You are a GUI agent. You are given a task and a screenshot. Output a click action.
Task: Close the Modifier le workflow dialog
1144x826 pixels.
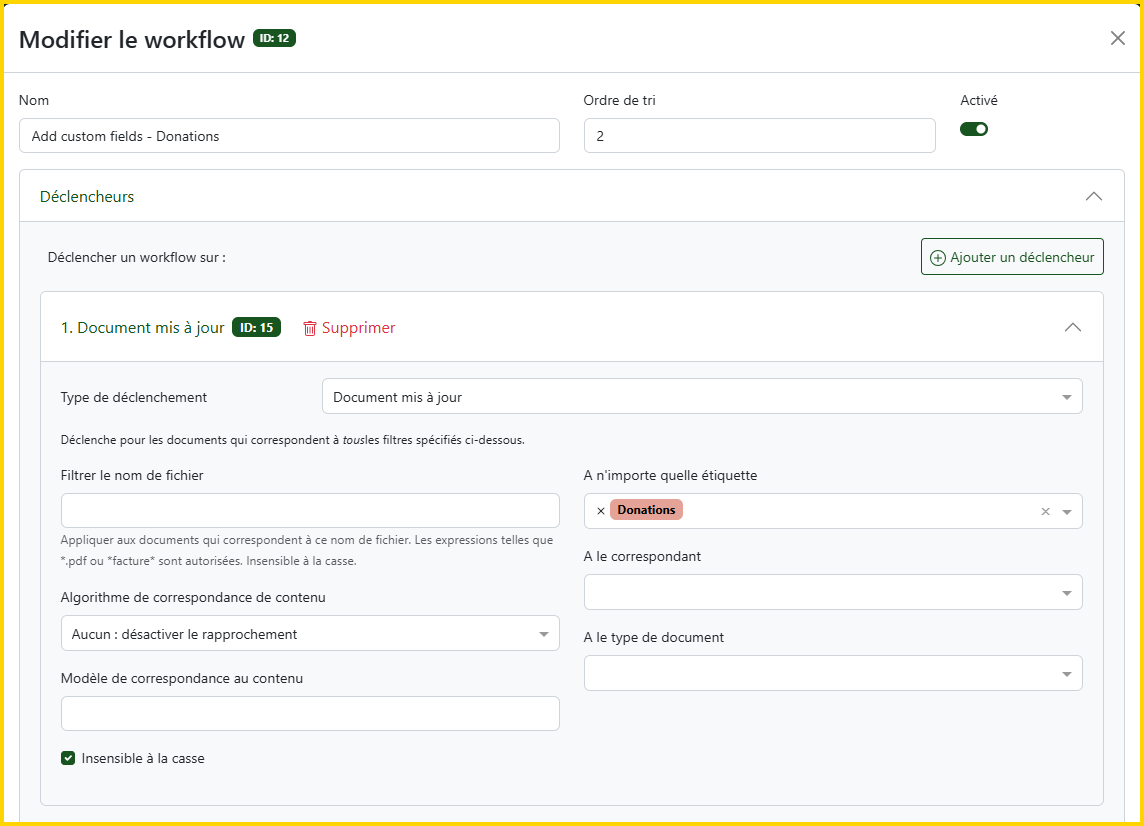click(x=1117, y=38)
